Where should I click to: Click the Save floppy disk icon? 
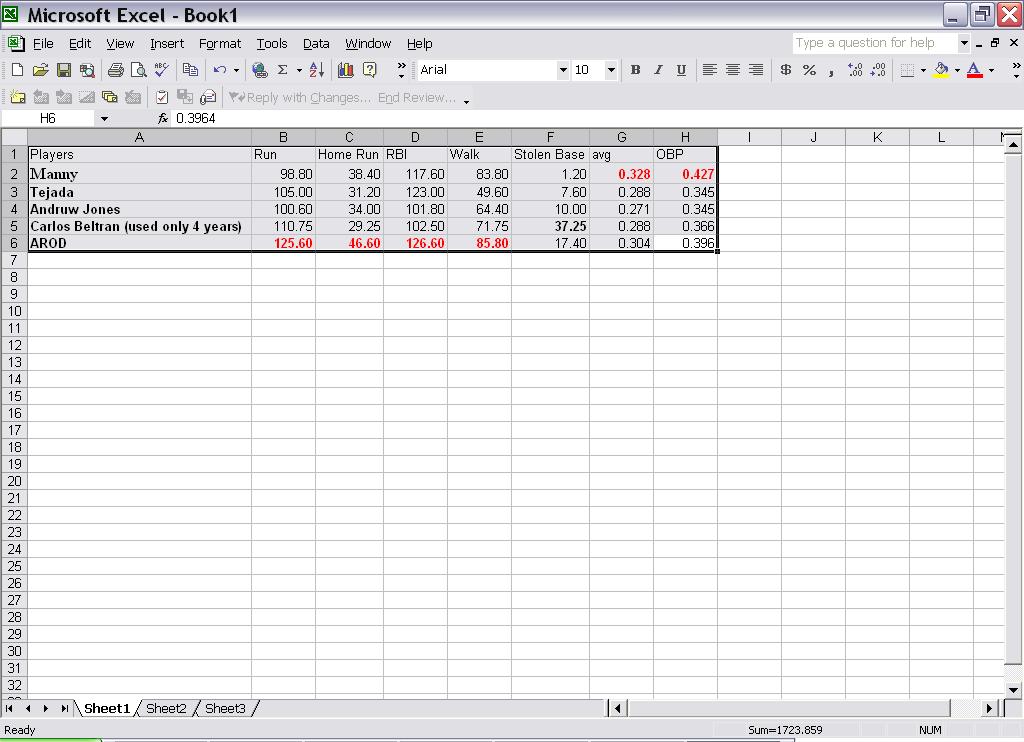coord(63,70)
